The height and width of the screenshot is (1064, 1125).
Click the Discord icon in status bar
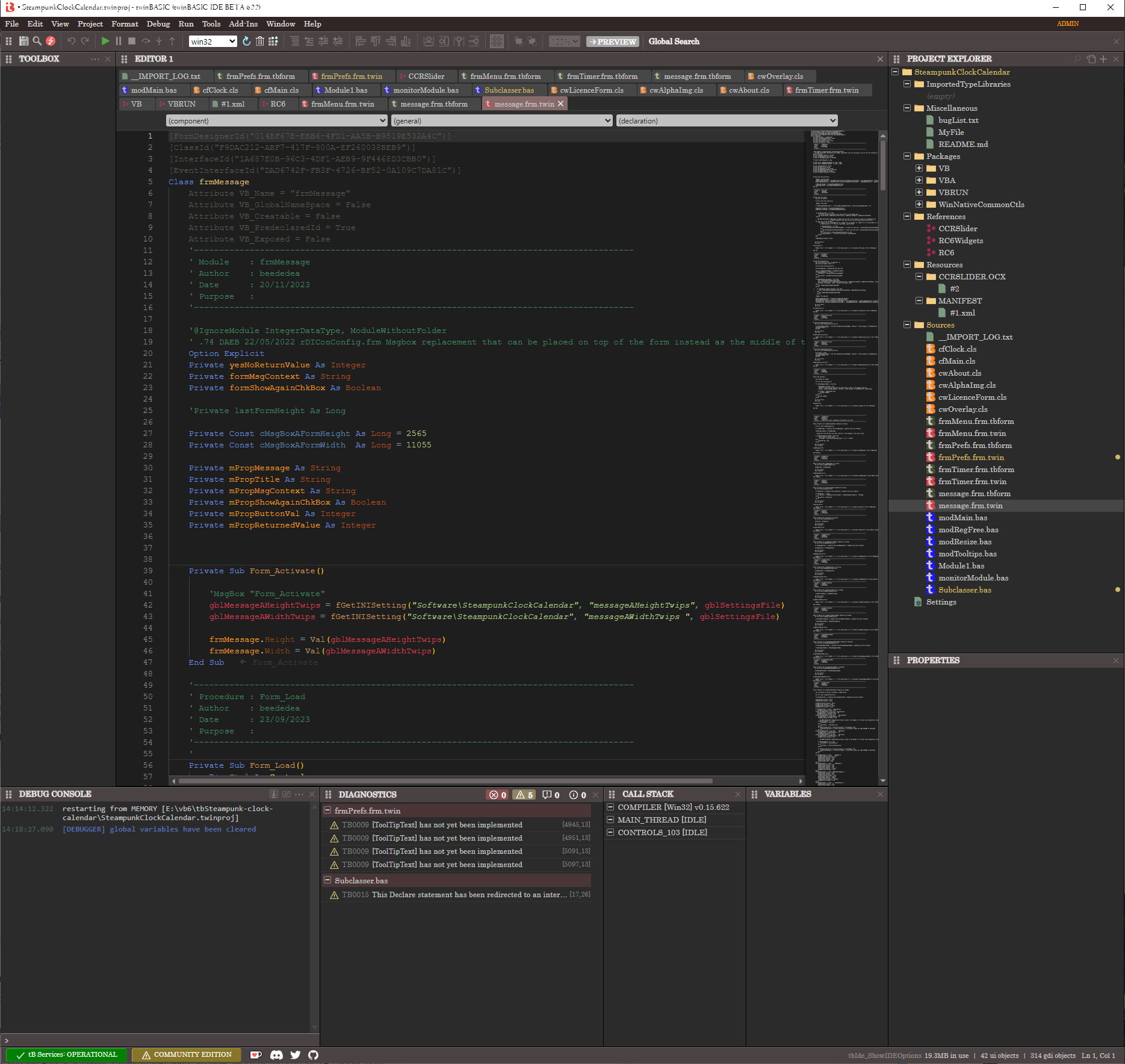(x=276, y=1055)
